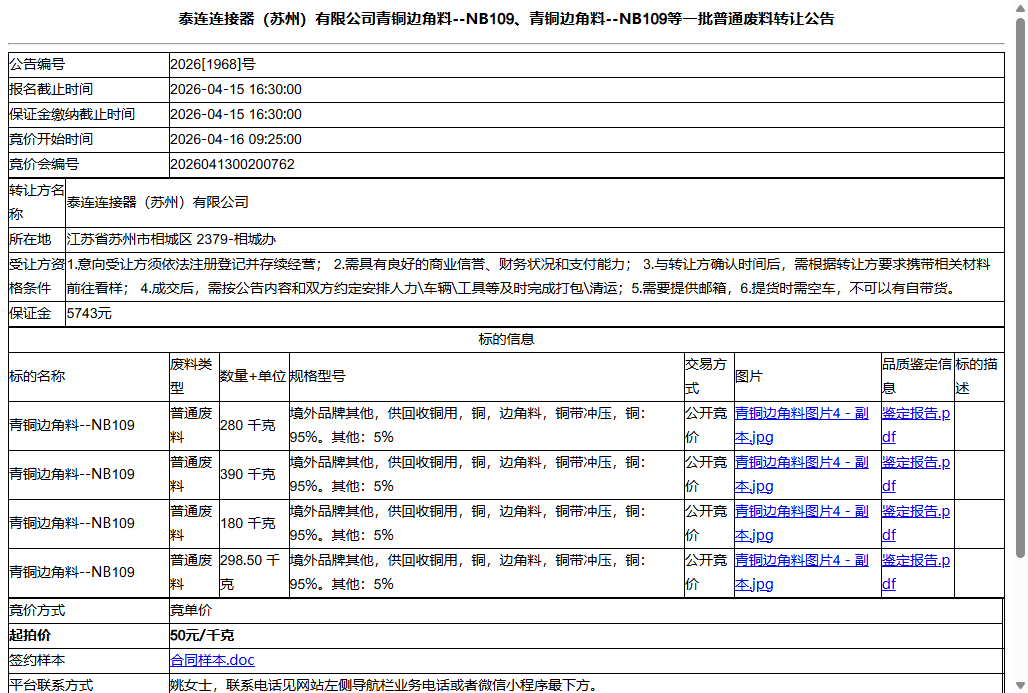Open 鉴定报告.pdf in 298.50 千克 row
Screen dimensions: 1028x693
[915, 572]
